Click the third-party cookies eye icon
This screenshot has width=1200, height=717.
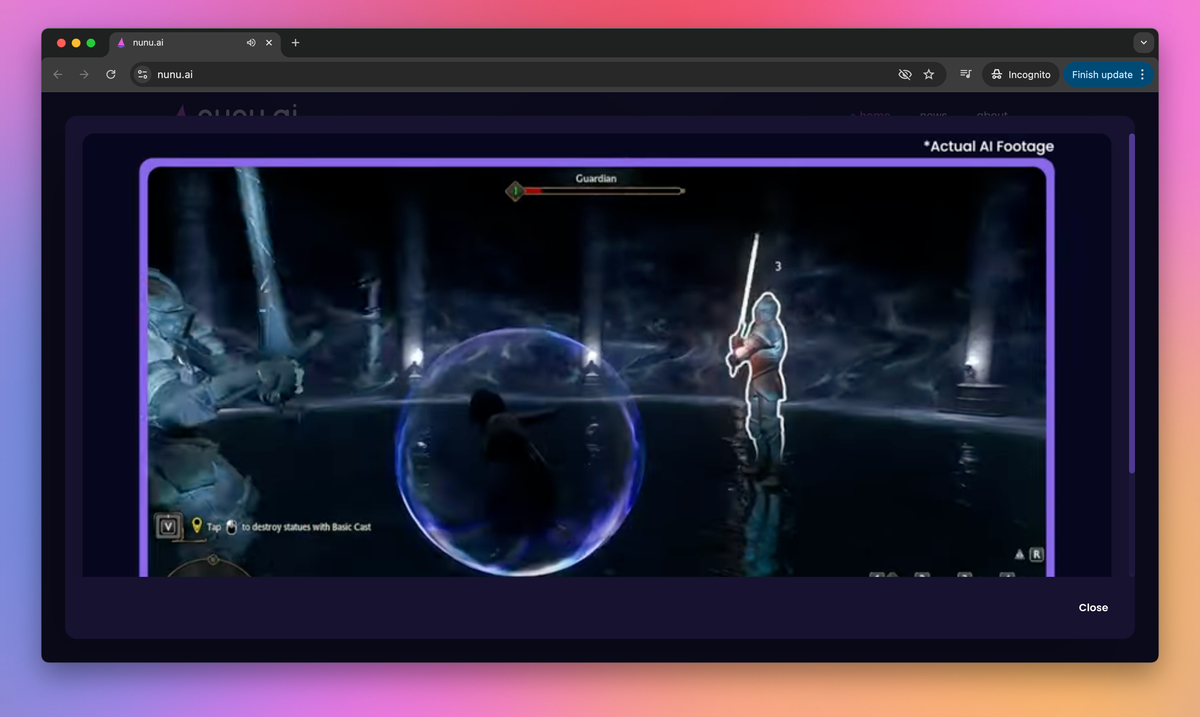(x=905, y=74)
